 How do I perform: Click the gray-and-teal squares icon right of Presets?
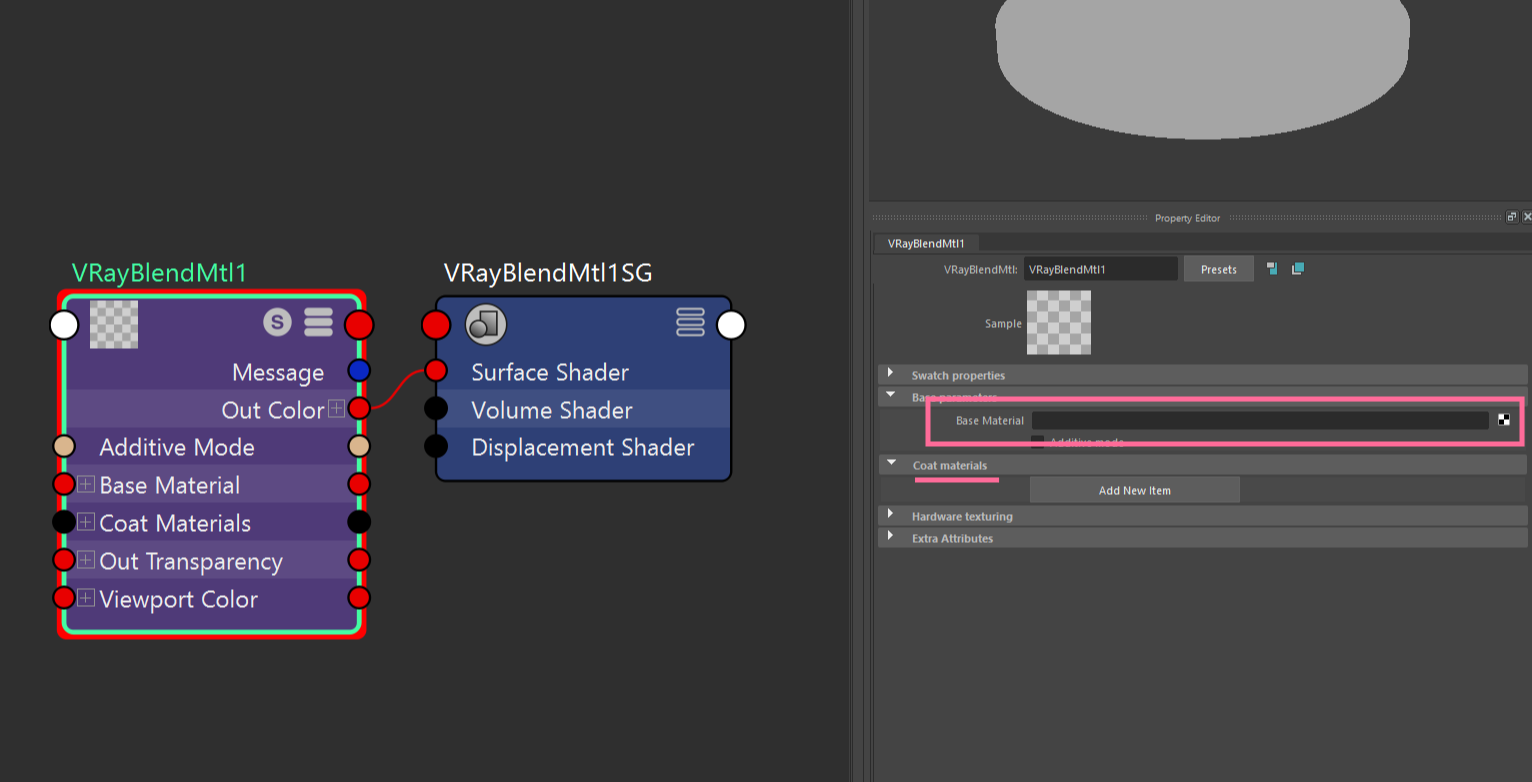pyautogui.click(x=1272, y=269)
